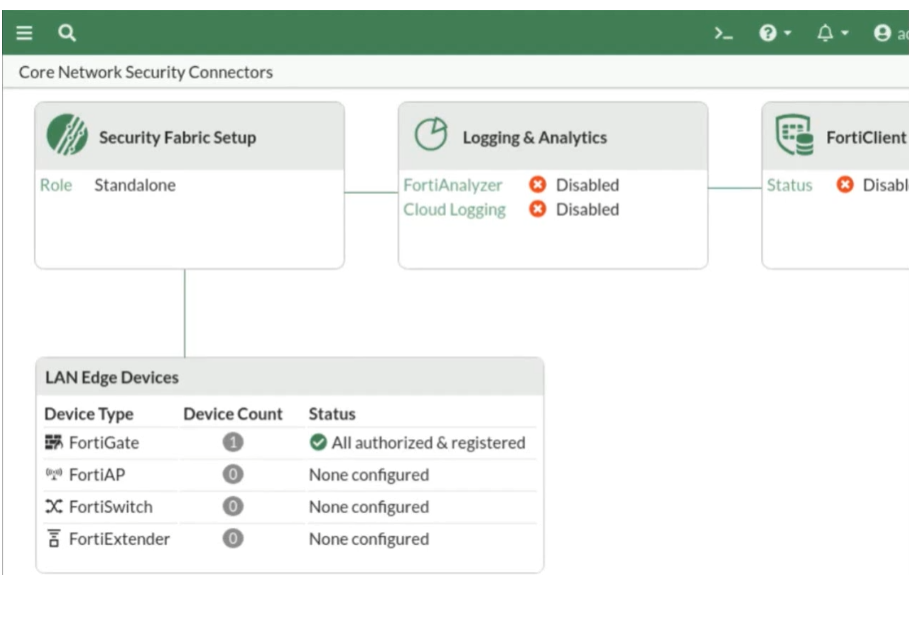Select FortiAP None configured status
The image size is (916, 627).
click(369, 474)
